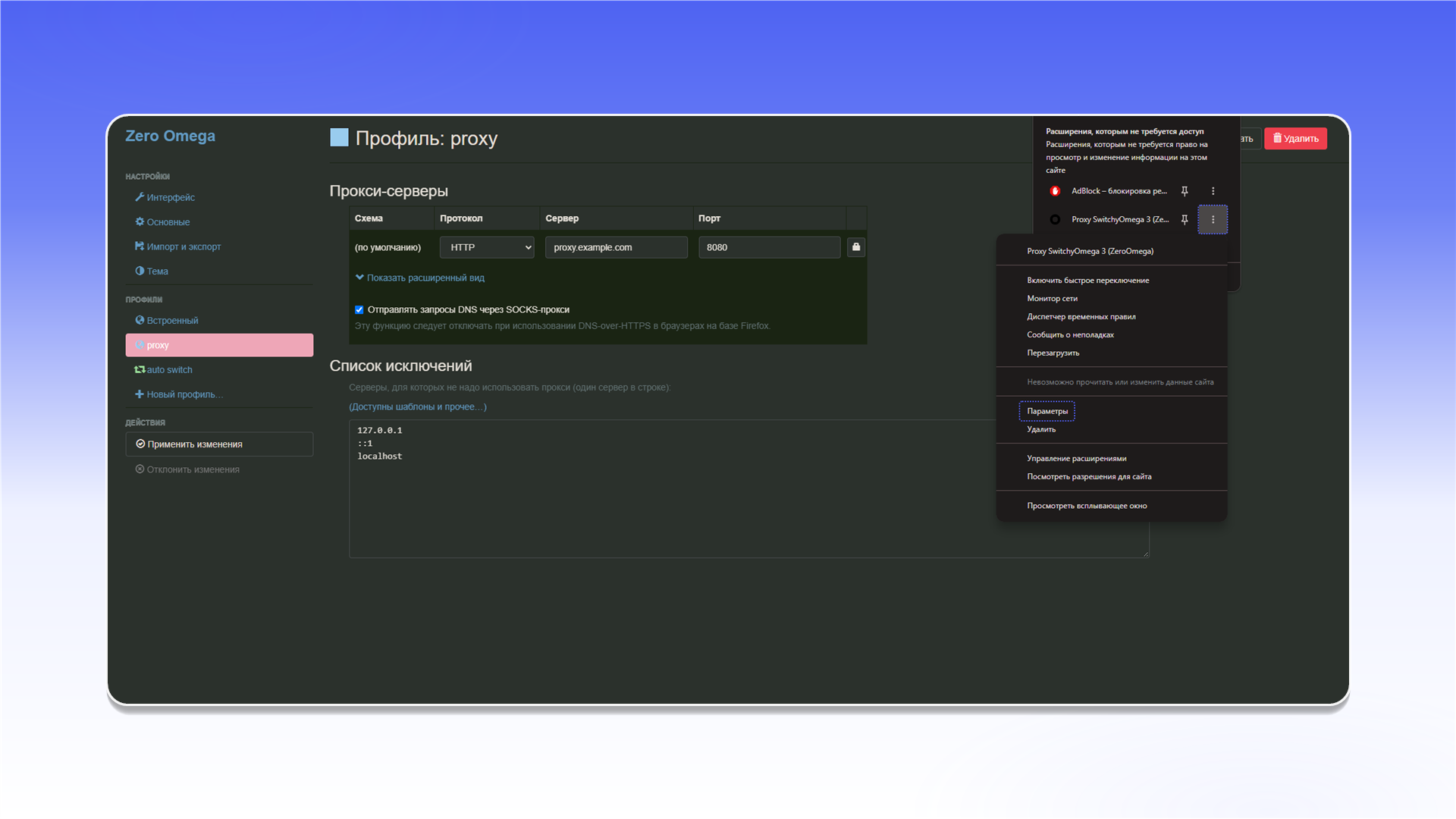Open 'Тема' settings page
Screen dimensions: 1456x819
[x=152, y=271]
